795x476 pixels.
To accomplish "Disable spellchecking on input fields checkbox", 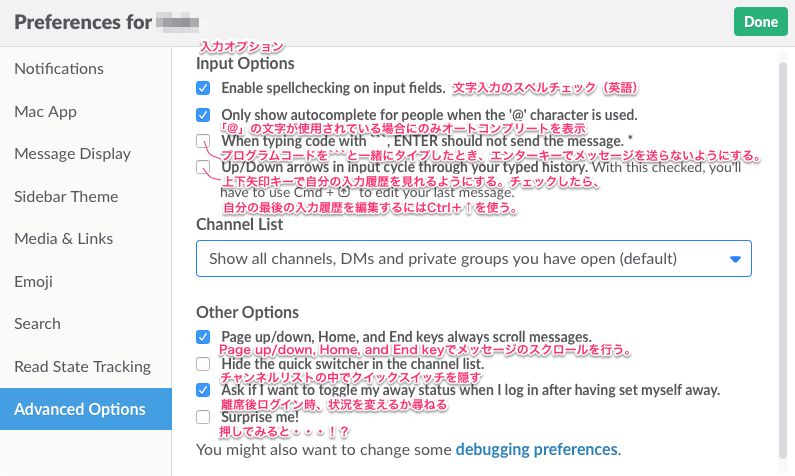I will 203,88.
